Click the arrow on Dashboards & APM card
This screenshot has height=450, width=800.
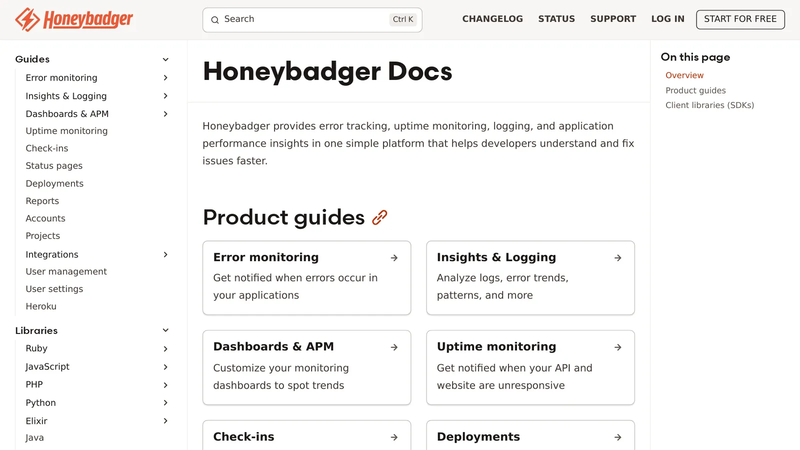click(x=394, y=347)
